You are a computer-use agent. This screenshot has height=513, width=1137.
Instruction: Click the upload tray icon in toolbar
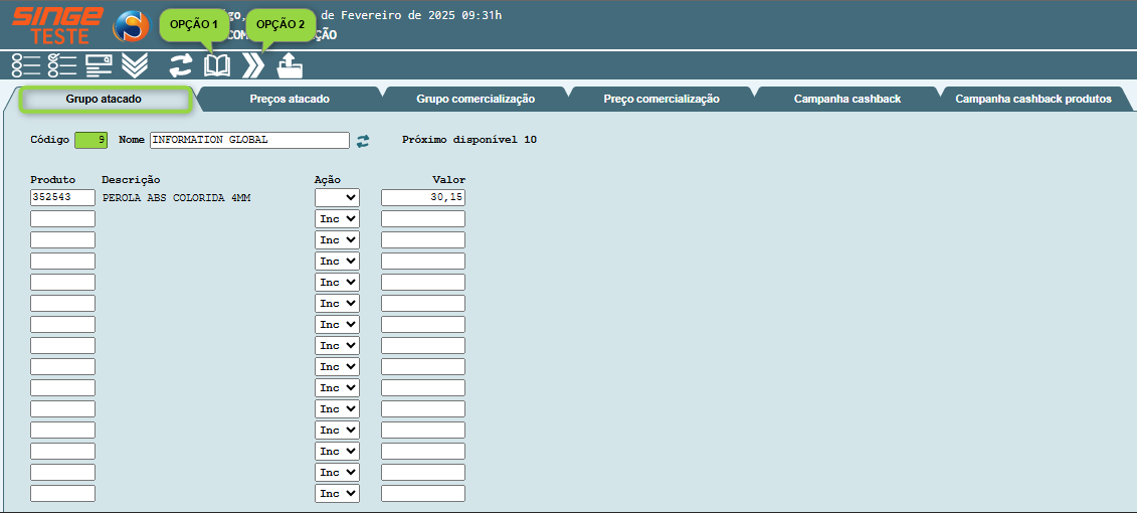[290, 66]
